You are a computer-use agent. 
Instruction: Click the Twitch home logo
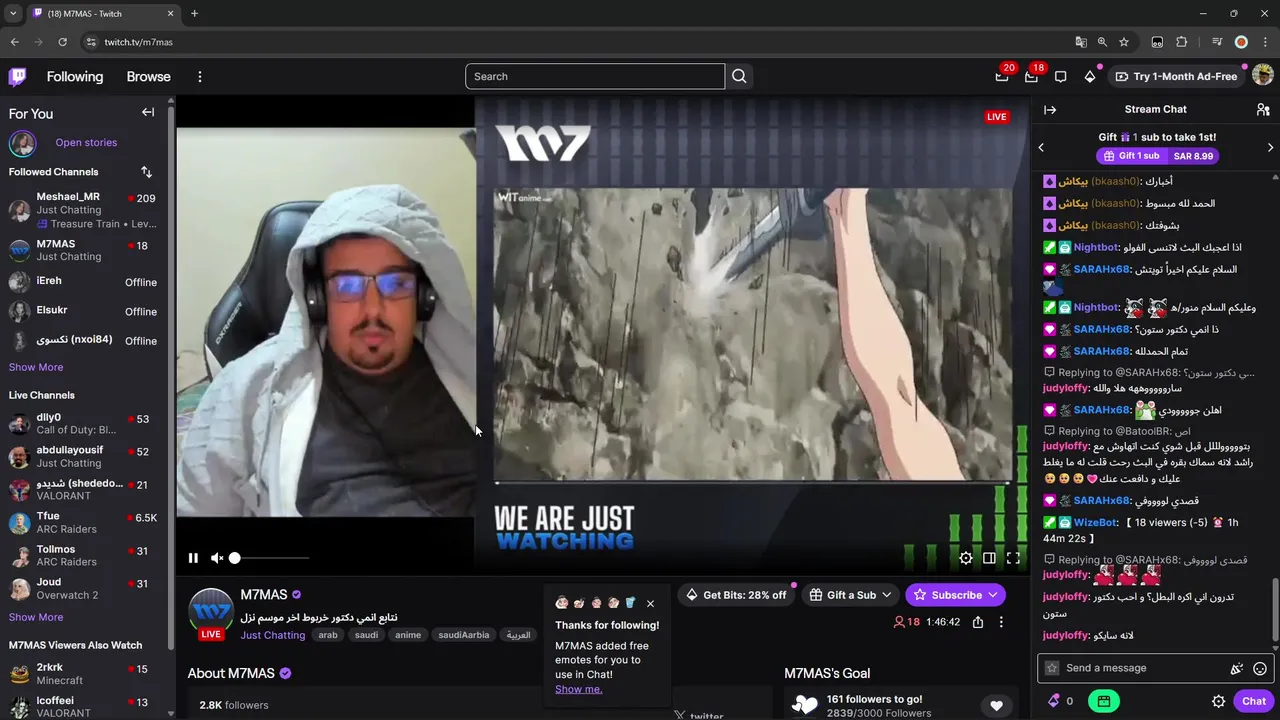pyautogui.click(x=18, y=77)
